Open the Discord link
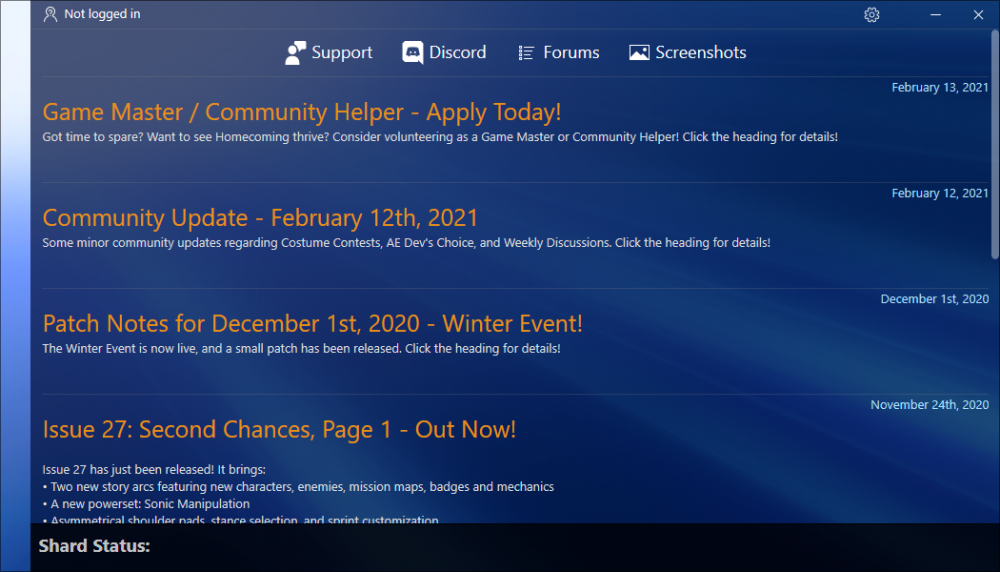This screenshot has width=1000, height=572. pos(444,52)
